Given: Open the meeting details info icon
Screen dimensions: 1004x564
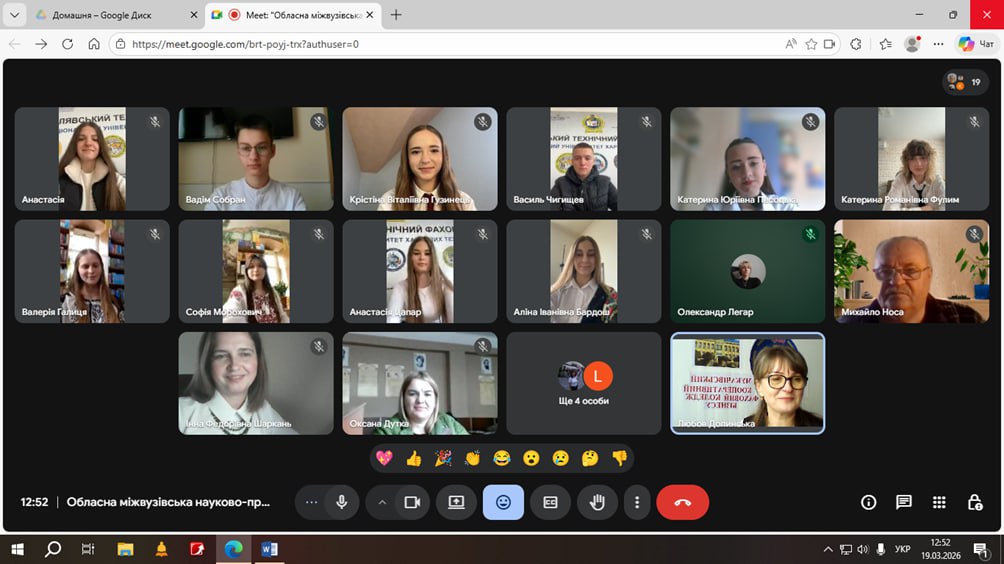Looking at the screenshot, I should click(868, 502).
